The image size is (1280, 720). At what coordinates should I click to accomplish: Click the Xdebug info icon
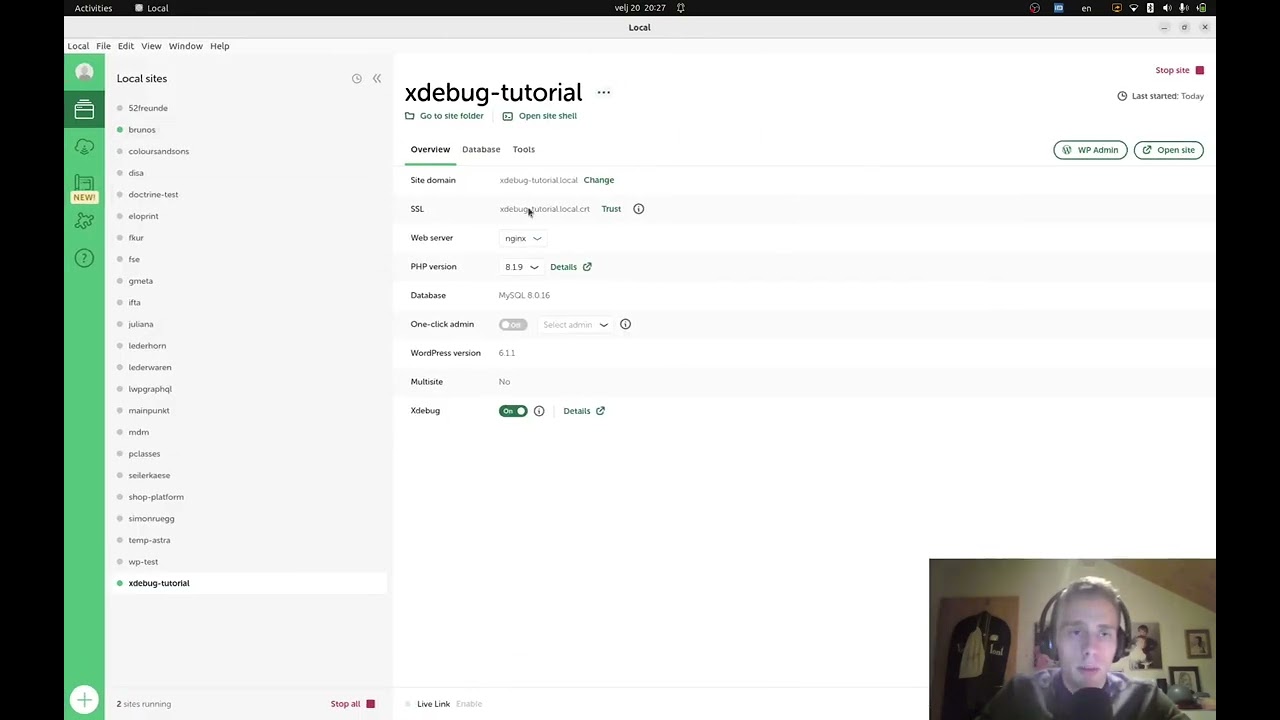tap(539, 411)
